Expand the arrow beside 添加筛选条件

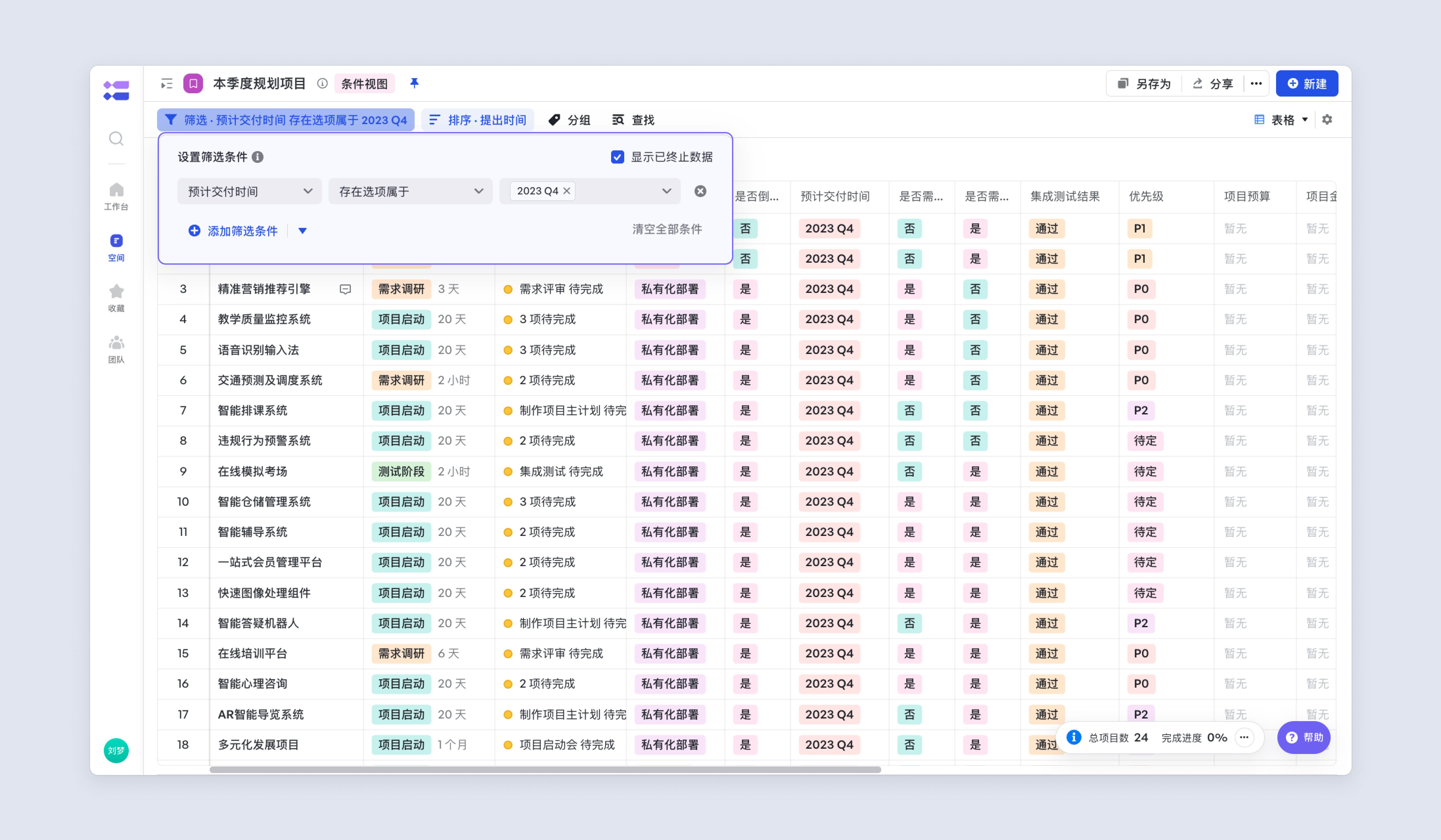point(303,231)
